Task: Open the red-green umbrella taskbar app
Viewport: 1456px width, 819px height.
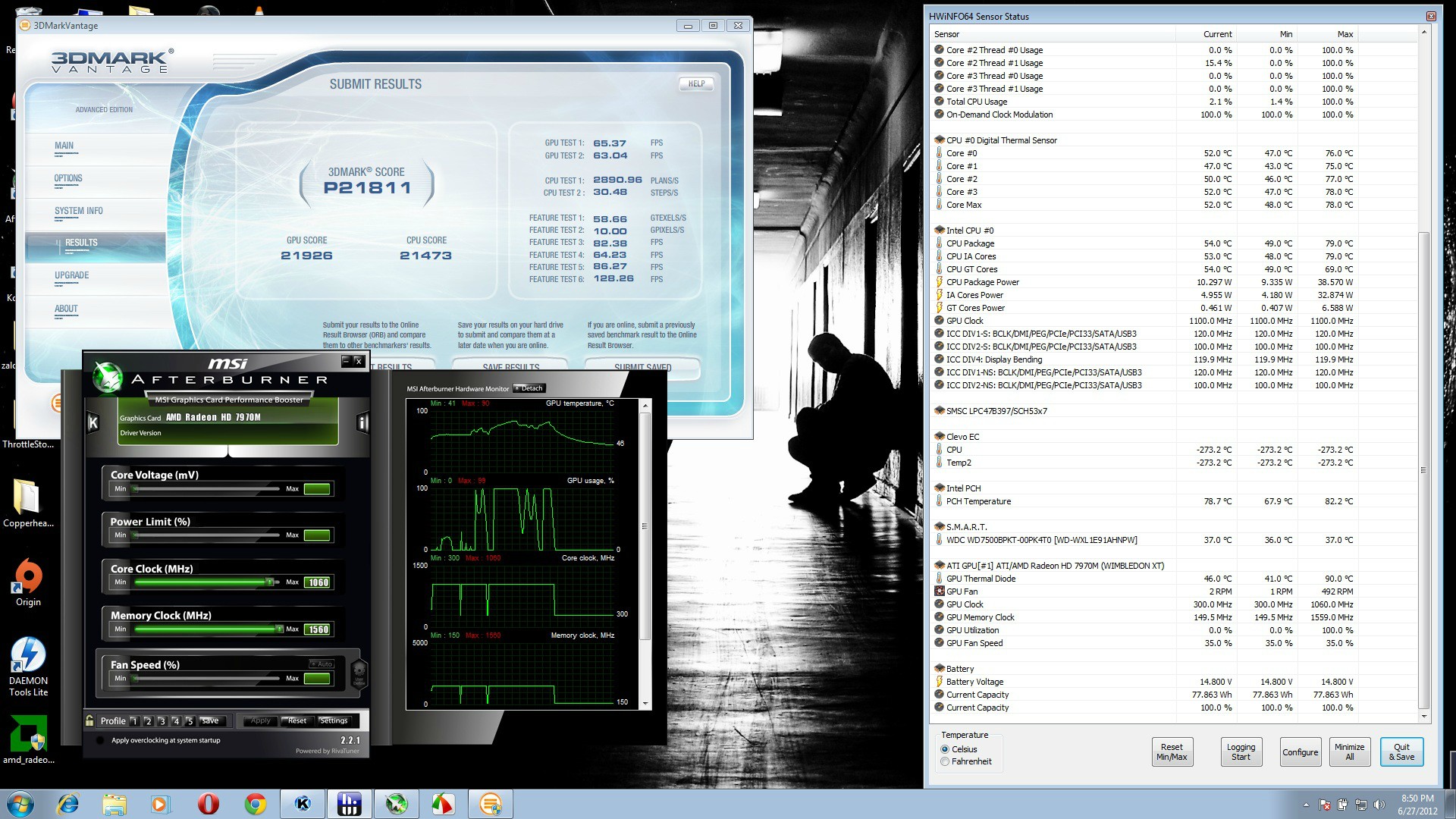Action: pyautogui.click(x=444, y=804)
